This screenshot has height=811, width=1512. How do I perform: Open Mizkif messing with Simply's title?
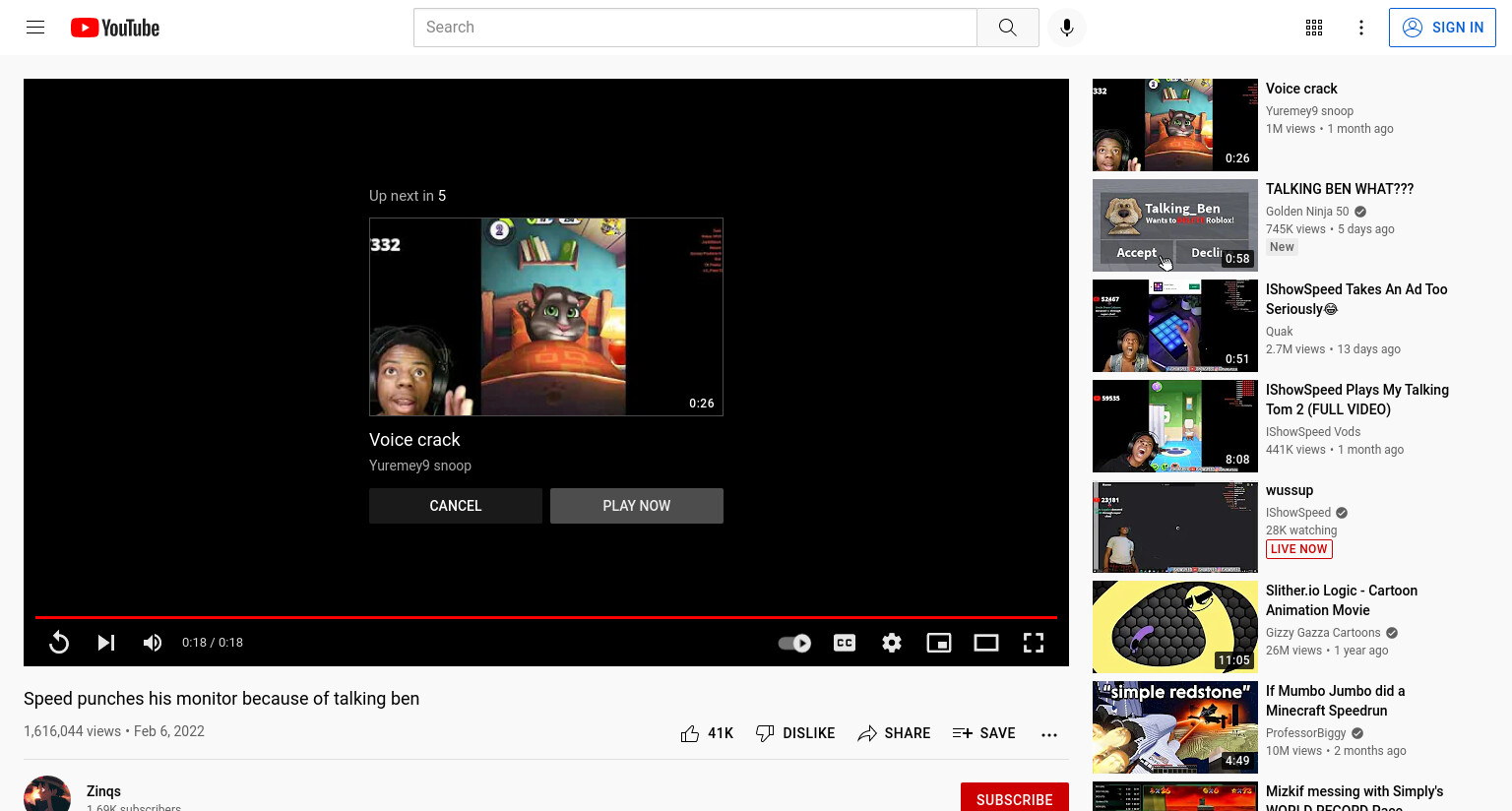(1354, 797)
